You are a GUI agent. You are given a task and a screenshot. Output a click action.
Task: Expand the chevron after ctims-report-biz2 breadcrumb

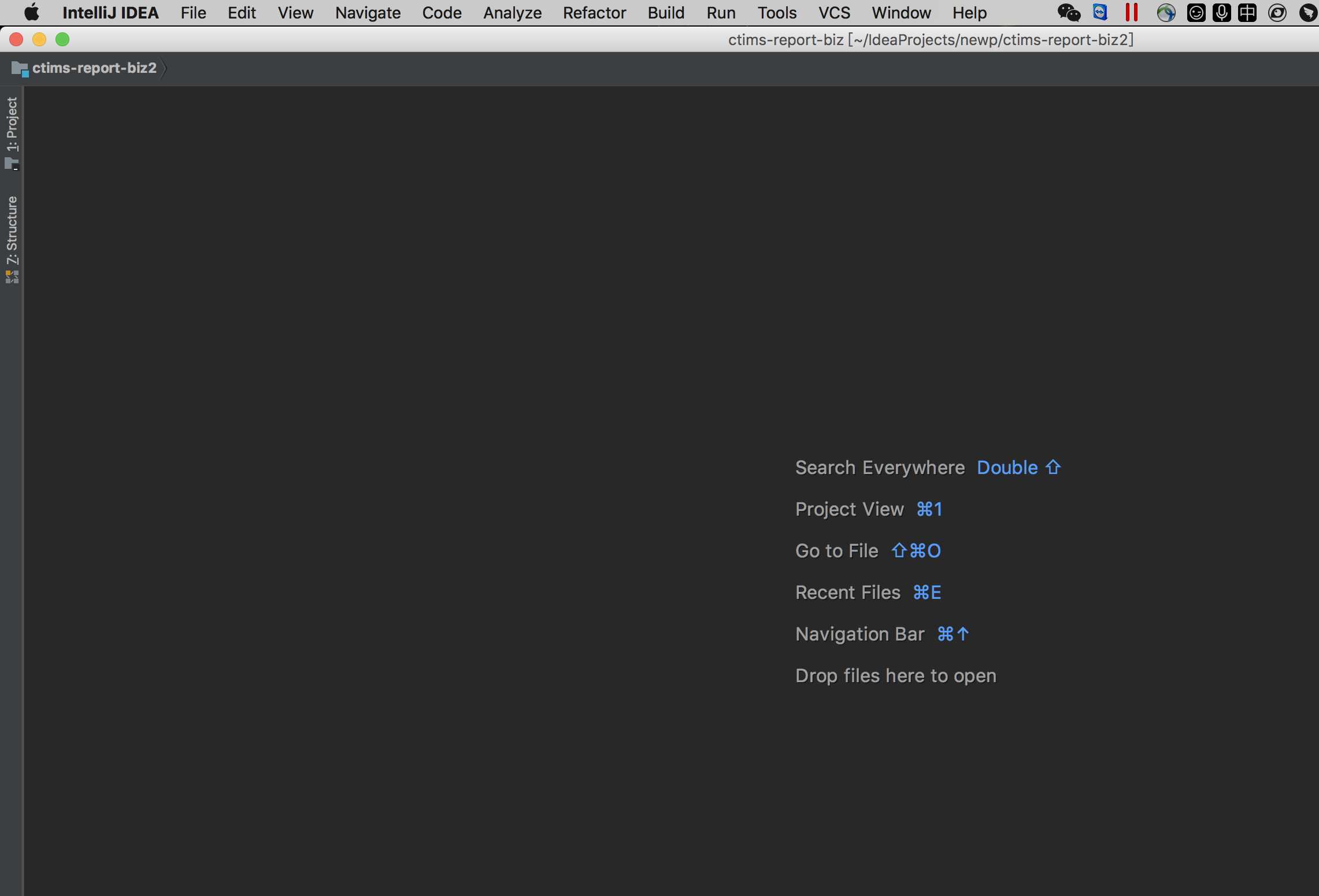click(165, 68)
